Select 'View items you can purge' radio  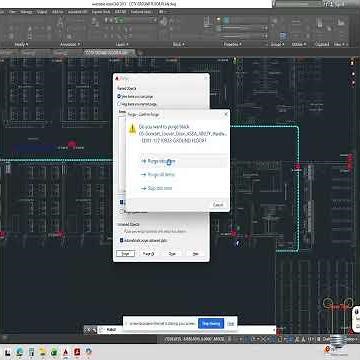coord(119,96)
